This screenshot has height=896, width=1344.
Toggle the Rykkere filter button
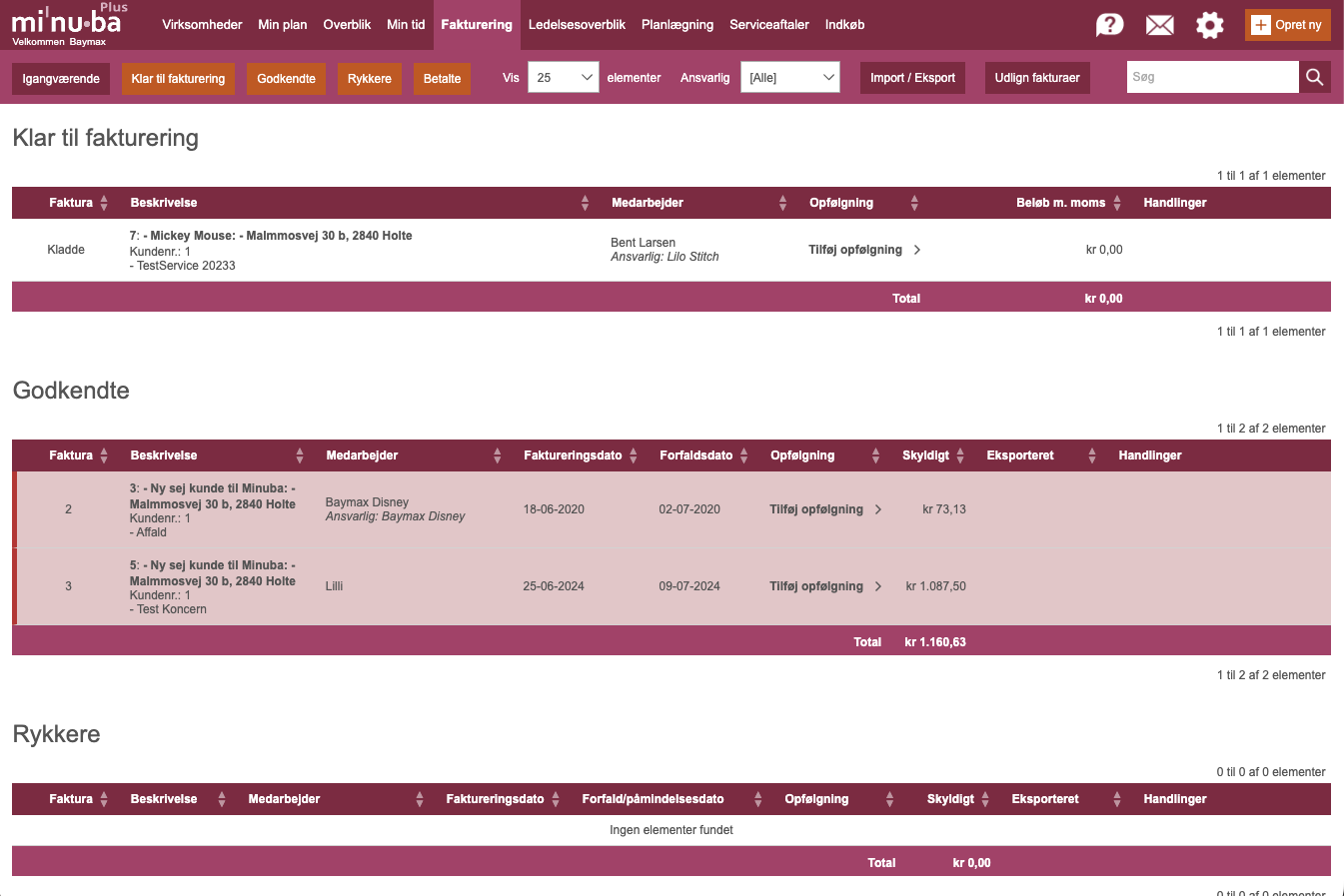tap(369, 79)
